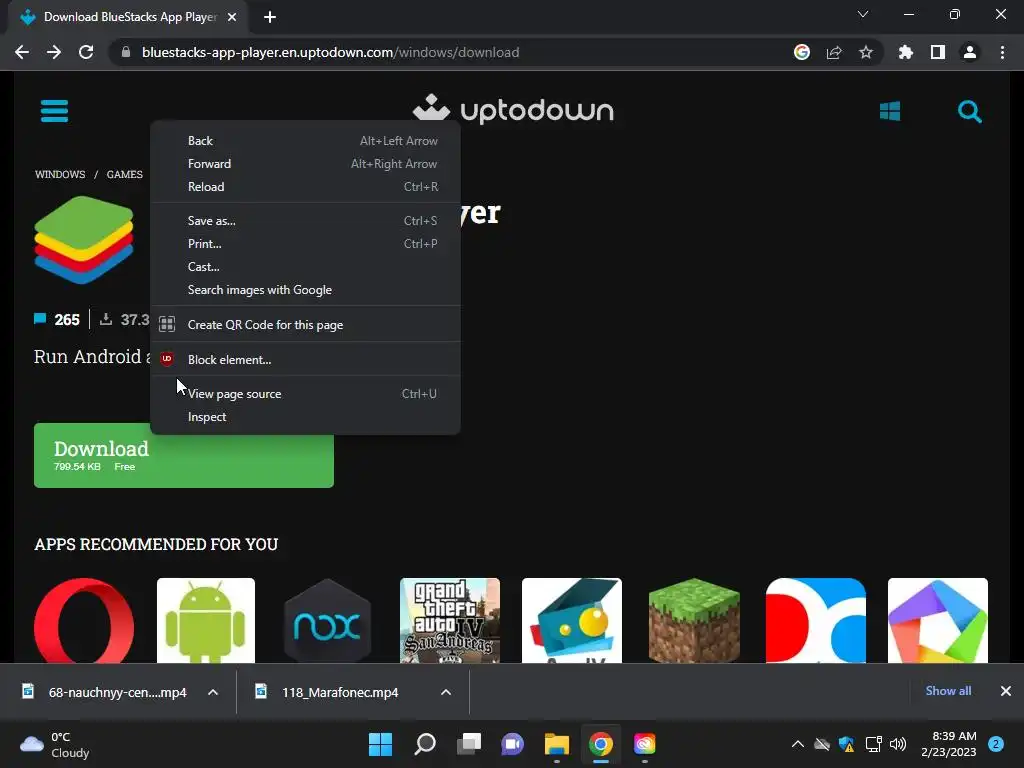This screenshot has width=1024, height=768.
Task: Click Show all downloads
Action: click(x=948, y=691)
